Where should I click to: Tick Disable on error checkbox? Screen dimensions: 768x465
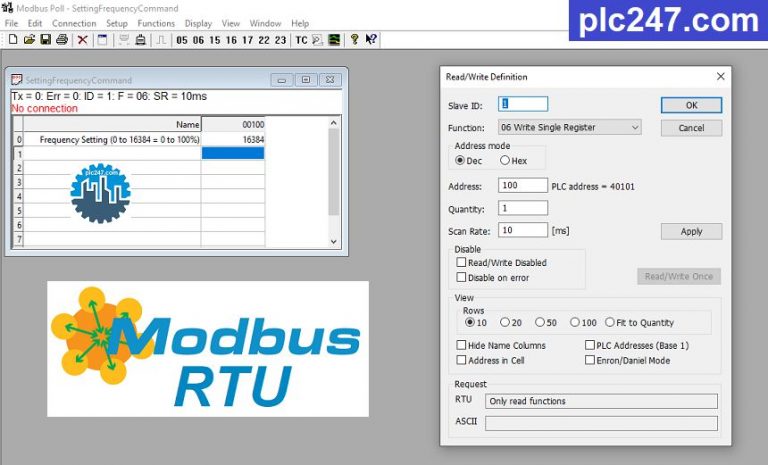tap(461, 277)
